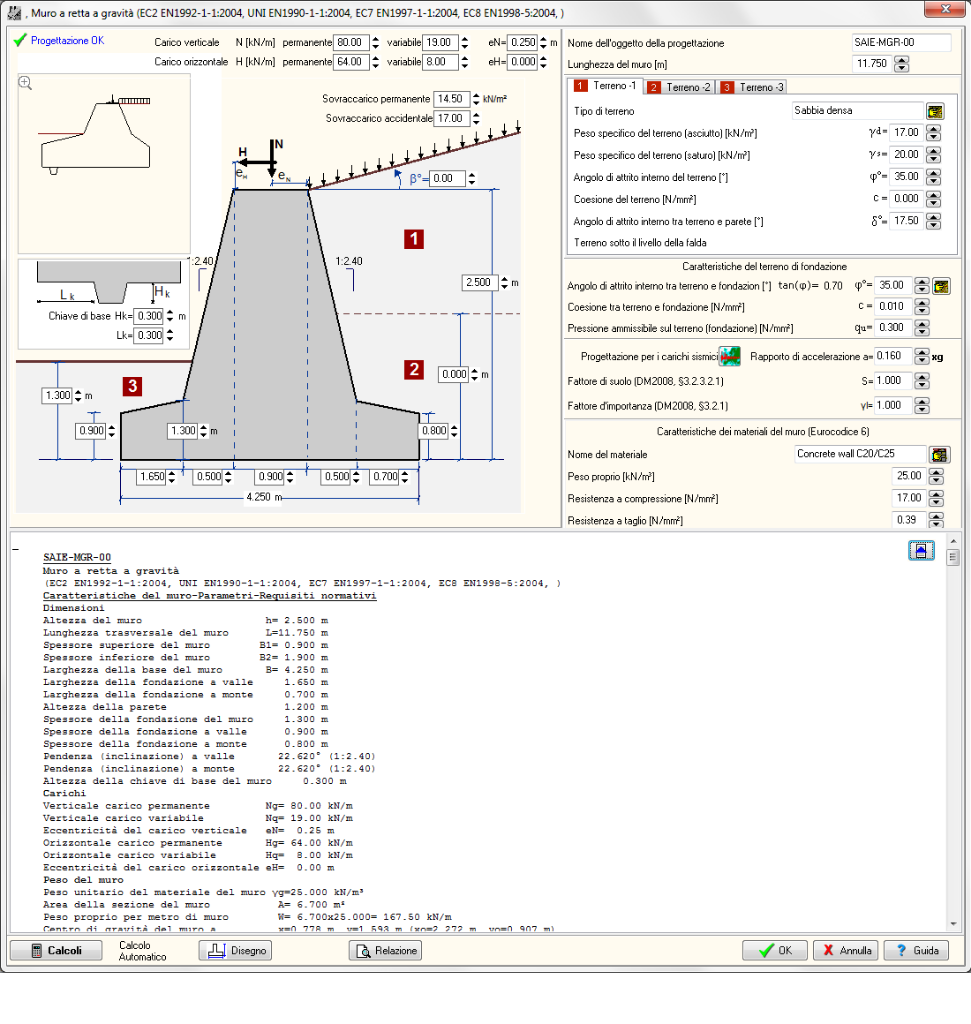Adjust acceleration ratio a stepper
The width and height of the screenshot is (971, 1024).
click(x=921, y=356)
